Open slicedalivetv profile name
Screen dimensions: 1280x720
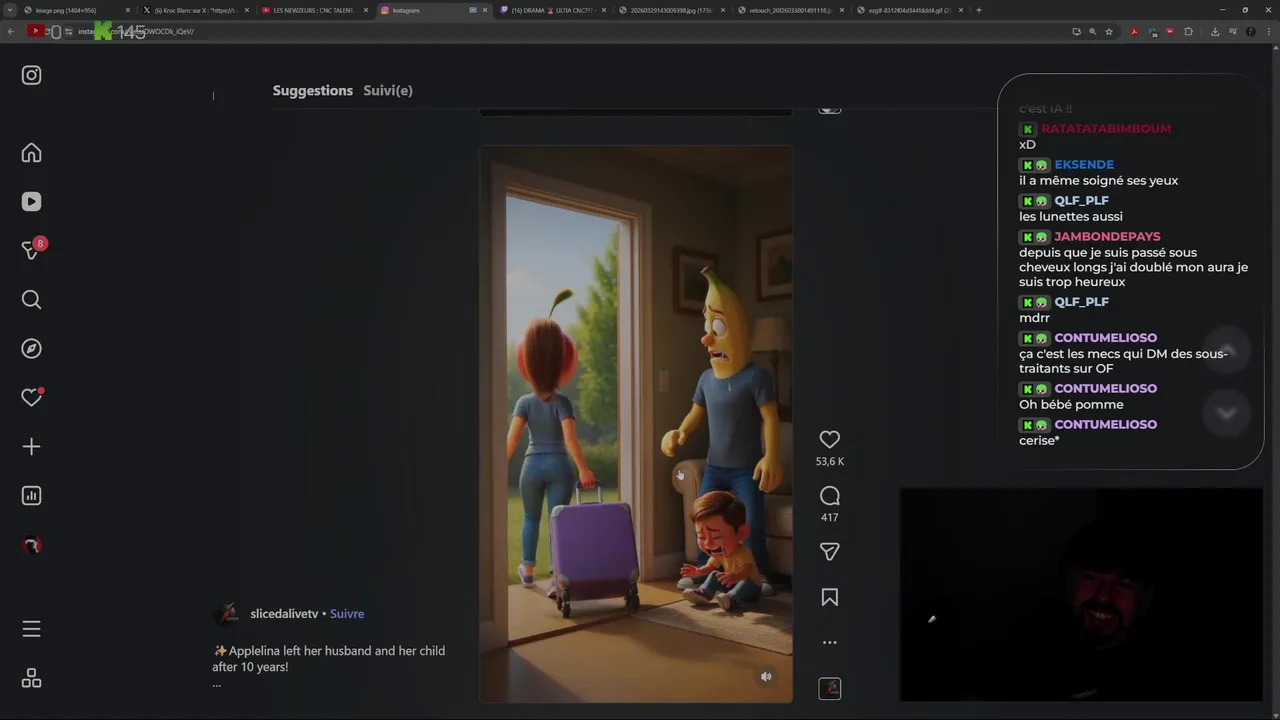tap(284, 614)
